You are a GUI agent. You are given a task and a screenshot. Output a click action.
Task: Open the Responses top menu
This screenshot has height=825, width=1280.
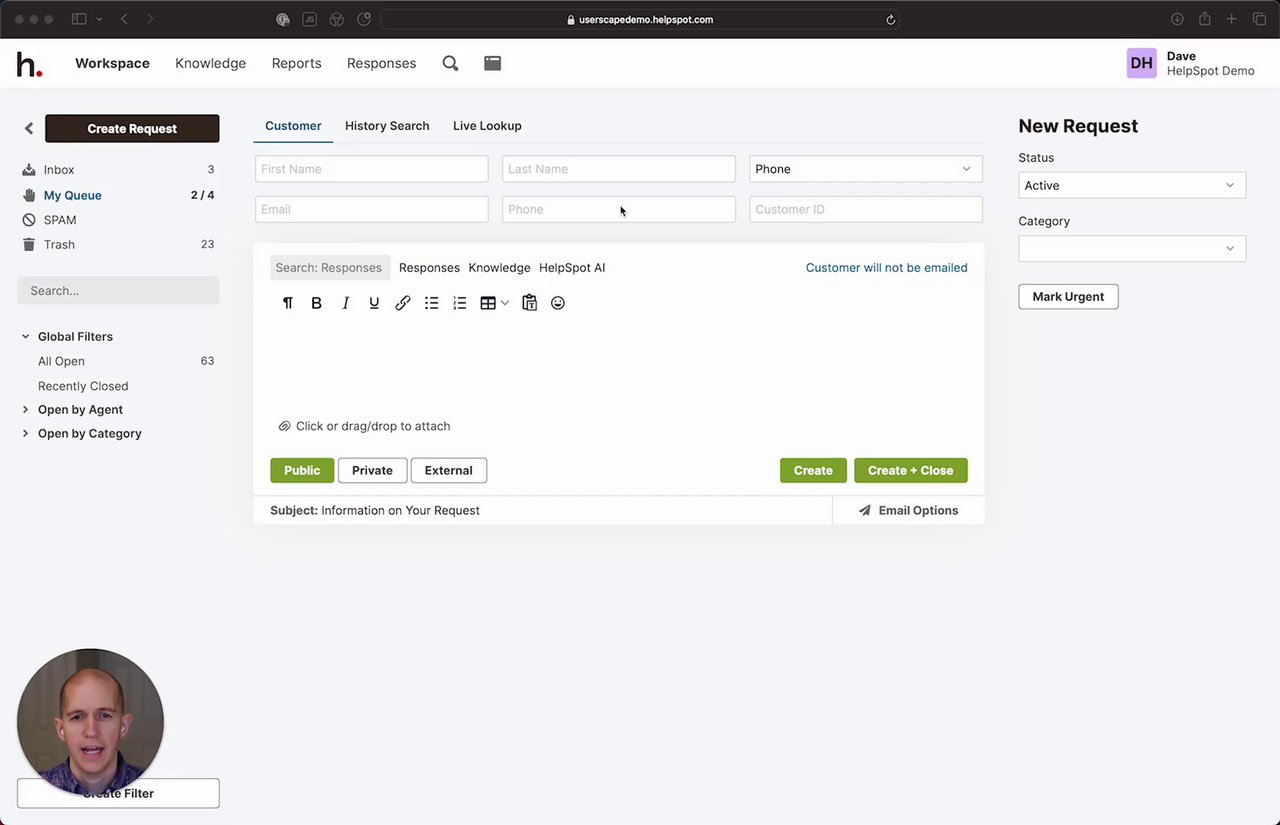click(381, 63)
